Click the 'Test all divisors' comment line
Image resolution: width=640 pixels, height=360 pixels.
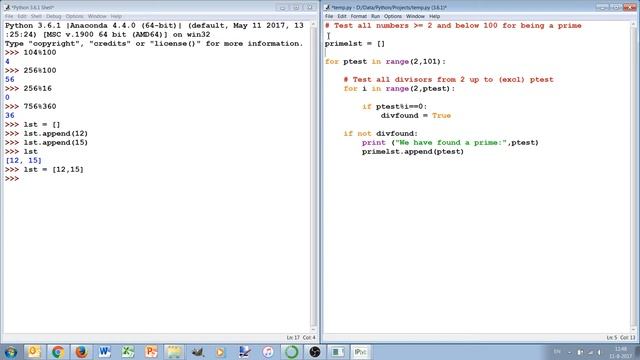(449, 80)
